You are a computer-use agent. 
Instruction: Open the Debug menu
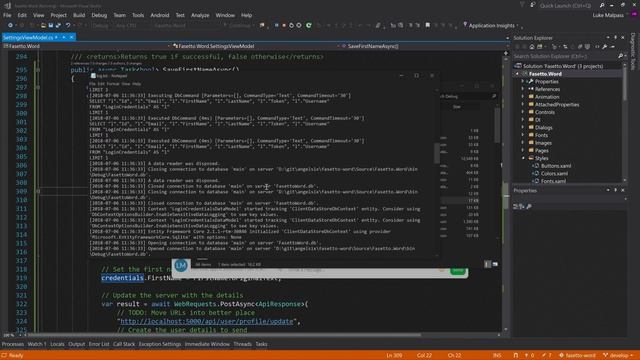point(99,15)
